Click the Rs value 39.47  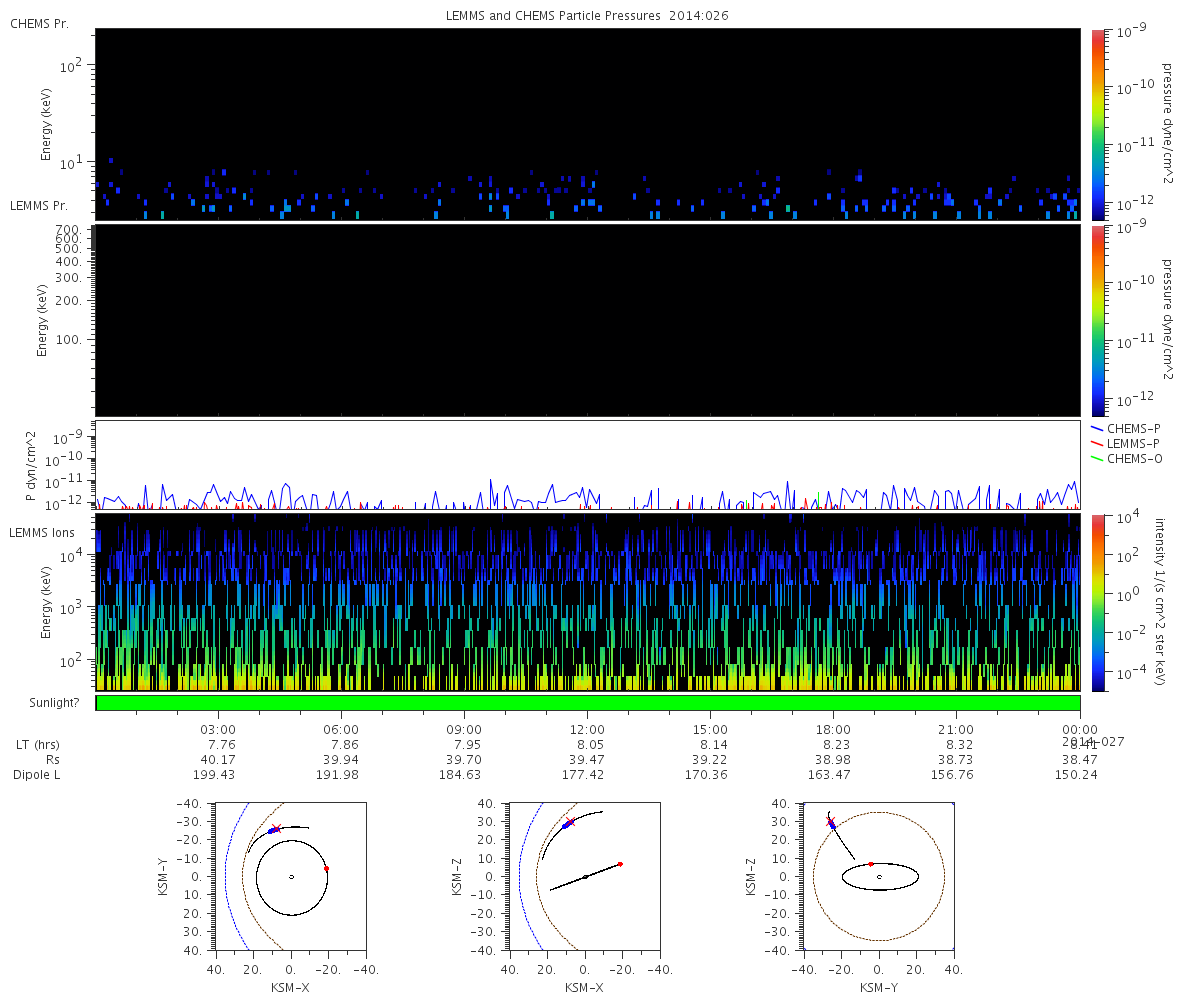coord(587,760)
